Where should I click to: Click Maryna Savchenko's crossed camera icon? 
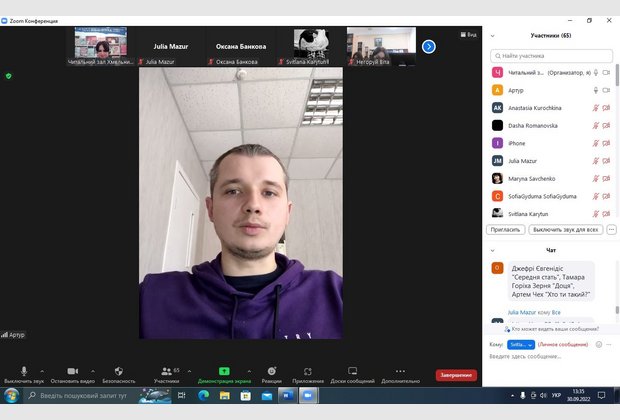pyautogui.click(x=606, y=179)
